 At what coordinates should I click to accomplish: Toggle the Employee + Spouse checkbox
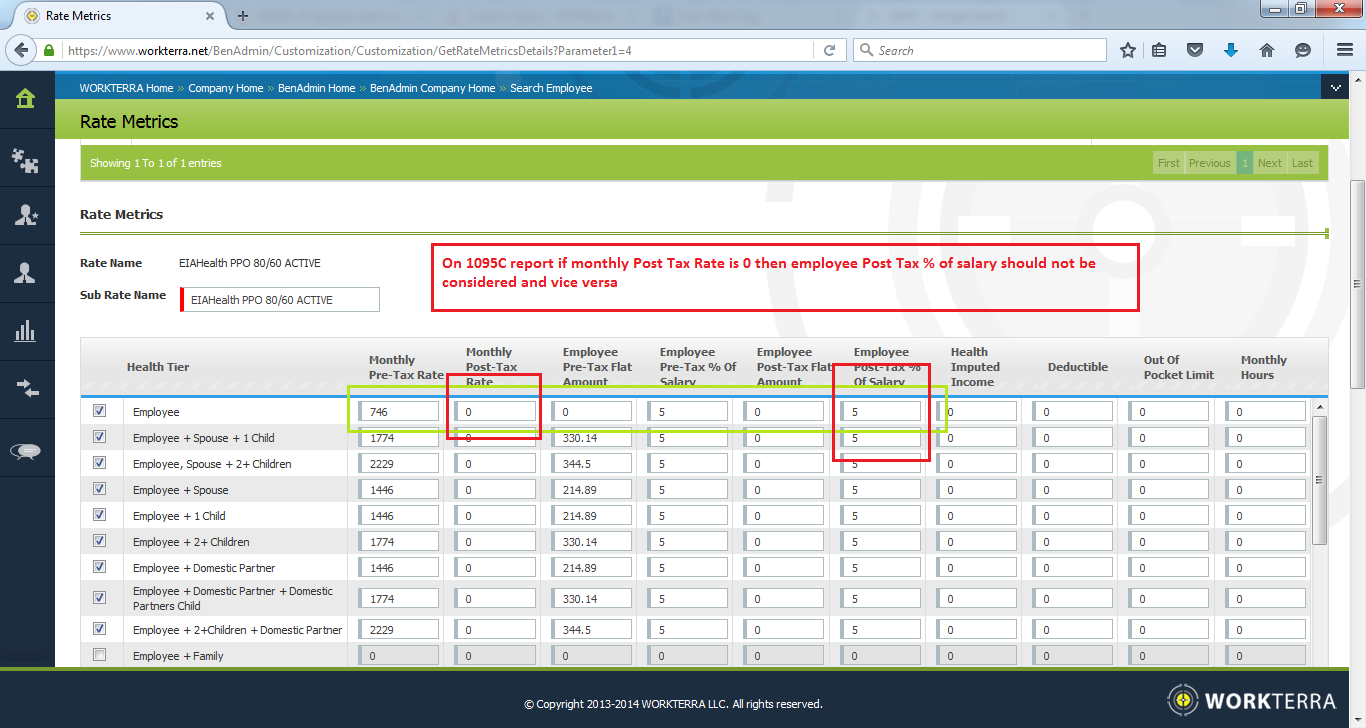[x=99, y=489]
